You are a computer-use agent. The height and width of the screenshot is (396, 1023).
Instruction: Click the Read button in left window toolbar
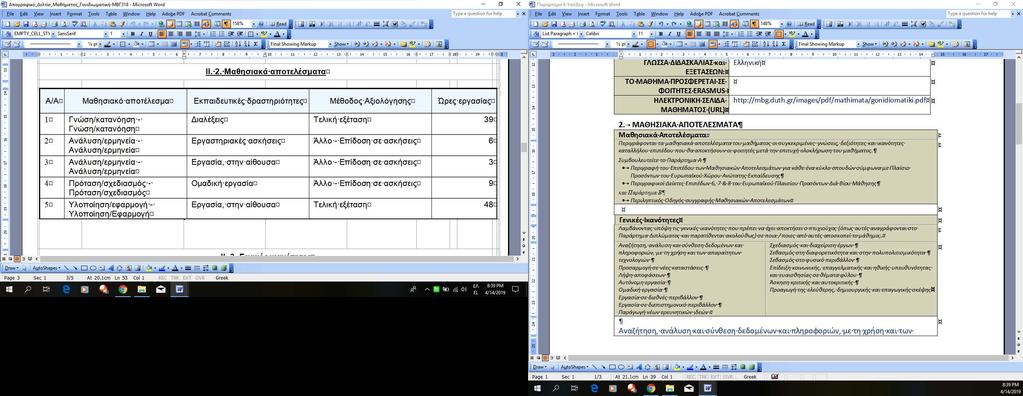click(x=279, y=24)
